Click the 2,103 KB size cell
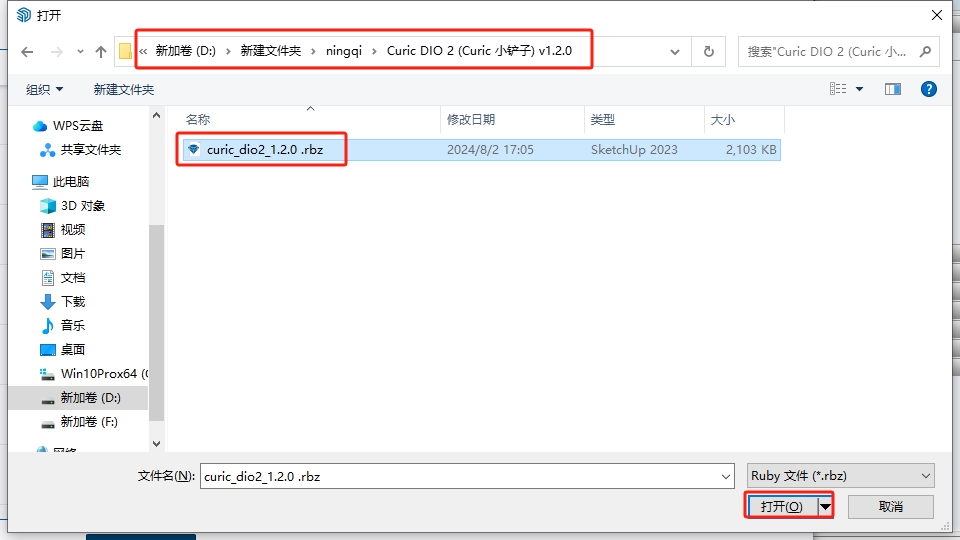The width and height of the screenshot is (960, 540). pyautogui.click(x=751, y=150)
